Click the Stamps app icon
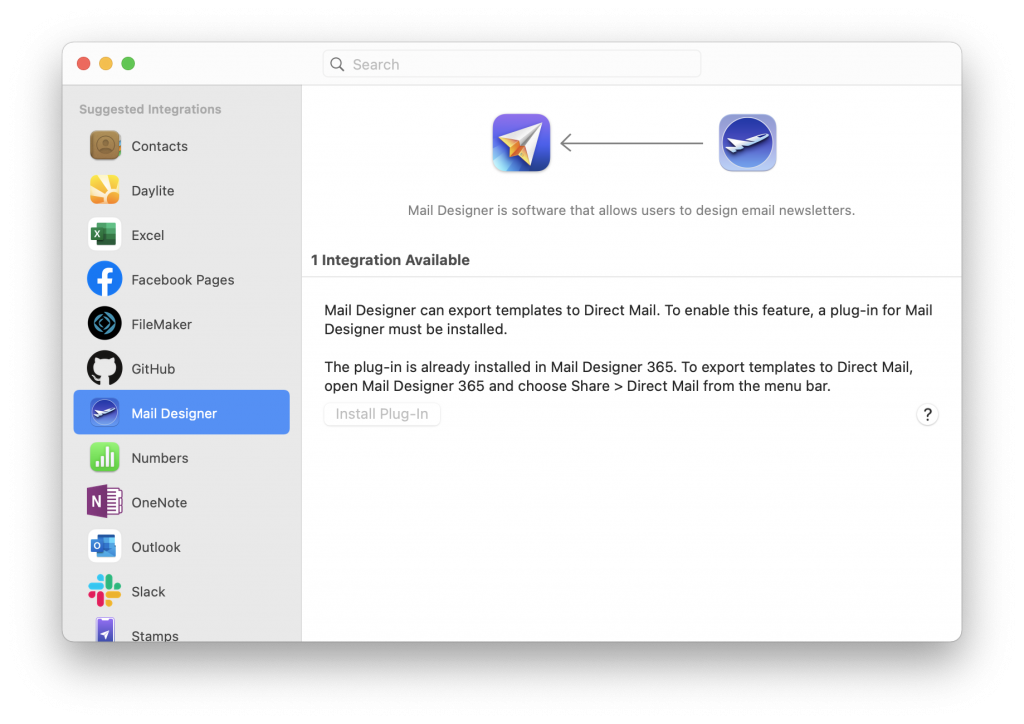 pyautogui.click(x=104, y=630)
